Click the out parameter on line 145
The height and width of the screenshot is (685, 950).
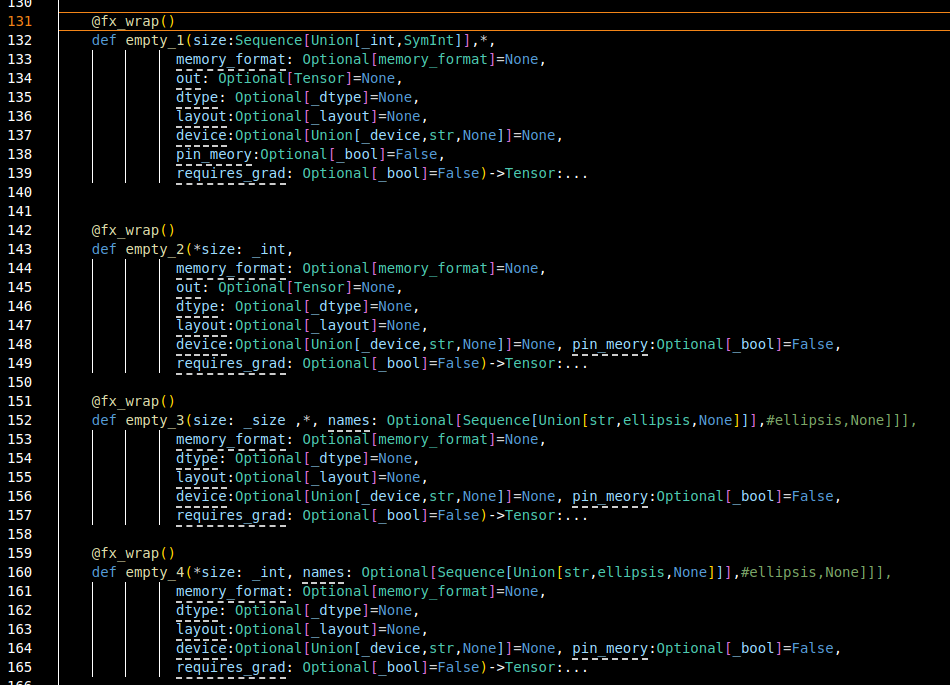pos(188,287)
